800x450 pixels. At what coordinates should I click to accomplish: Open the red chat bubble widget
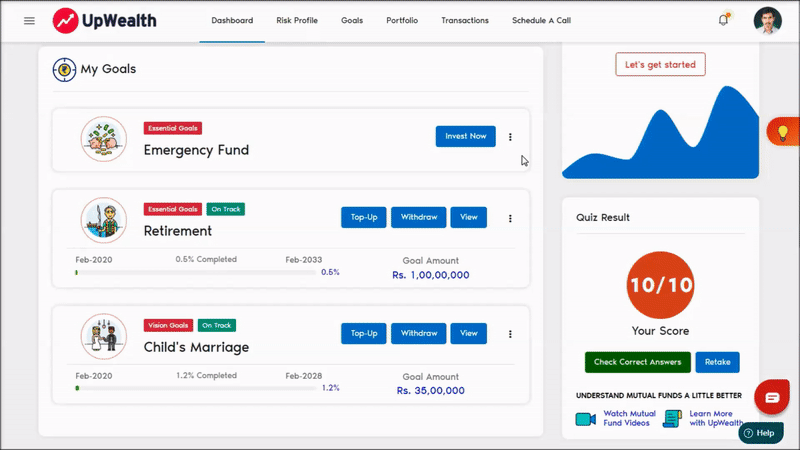(771, 398)
